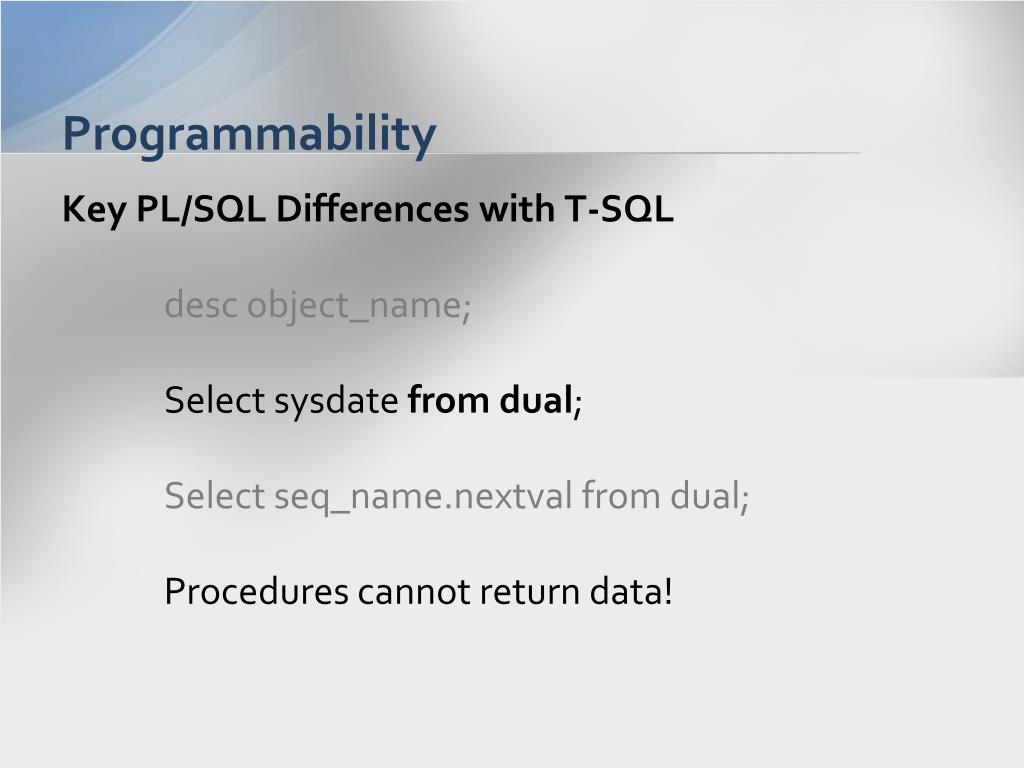Screen dimensions: 1024x768
Task: Click the word PL/SQL in the heading
Action: [200, 210]
